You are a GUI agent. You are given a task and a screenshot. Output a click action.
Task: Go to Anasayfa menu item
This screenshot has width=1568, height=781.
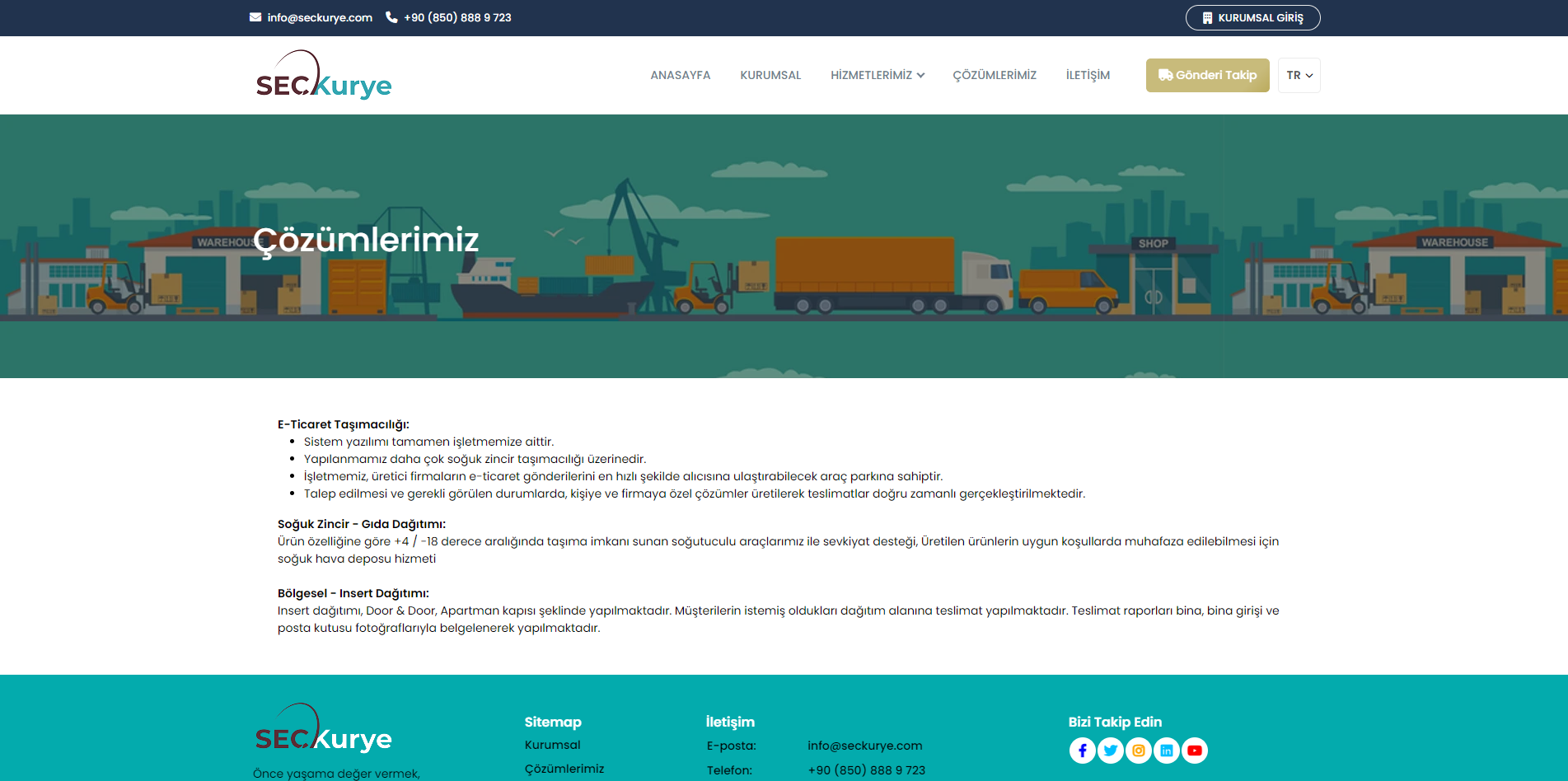(x=680, y=75)
